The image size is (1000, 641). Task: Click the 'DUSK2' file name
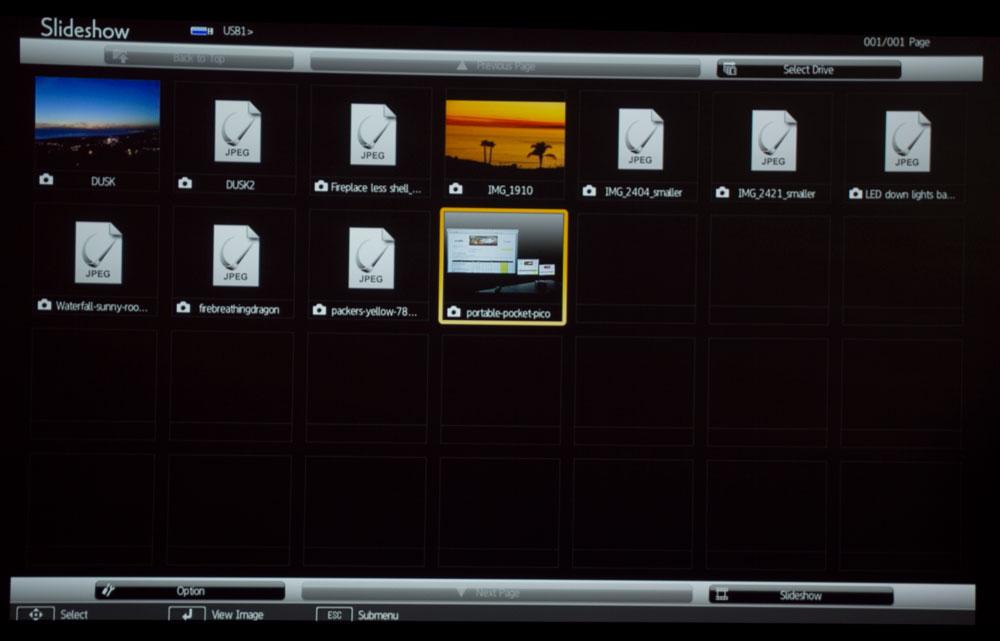(x=240, y=185)
